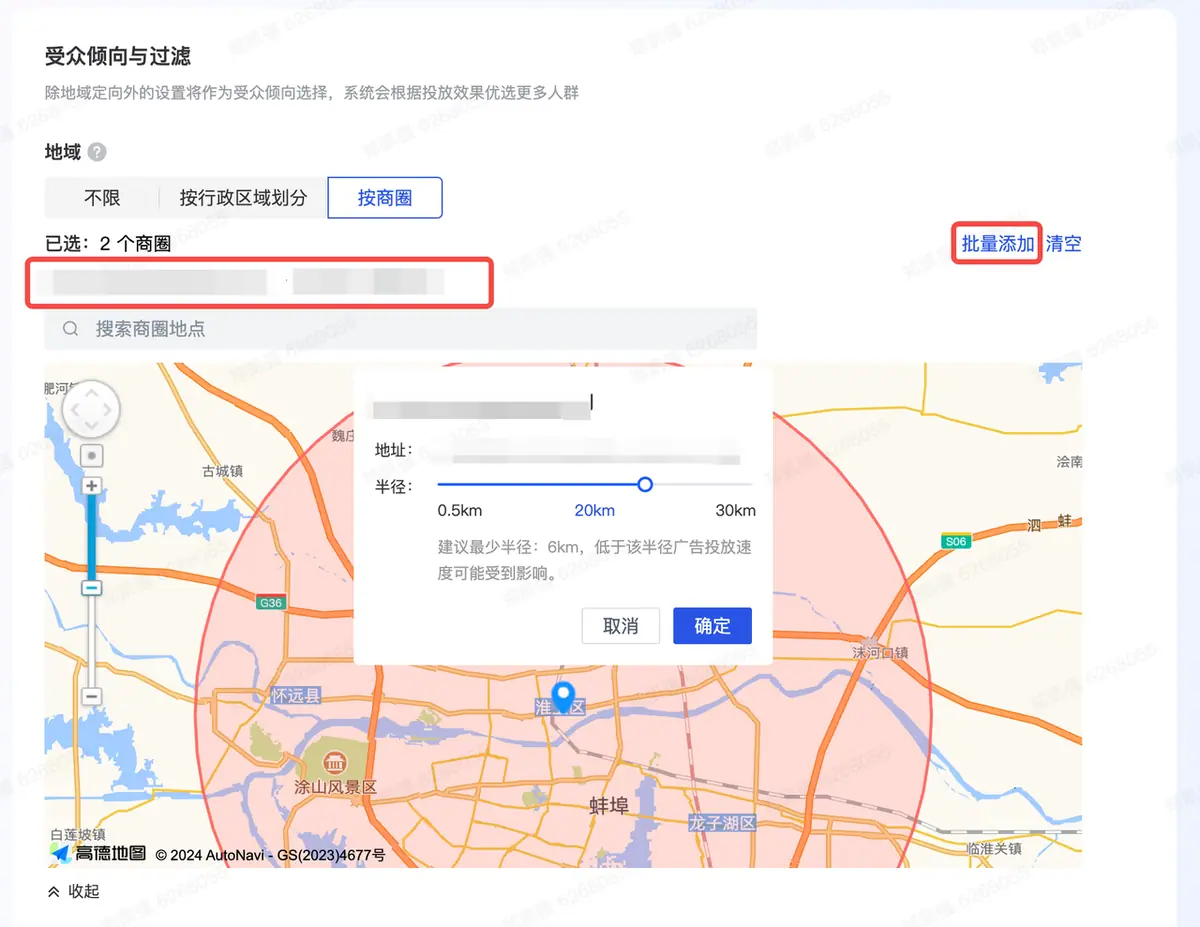Focus the 搜索商圈地点 search field
Screen dimensions: 1200x927
400,329
